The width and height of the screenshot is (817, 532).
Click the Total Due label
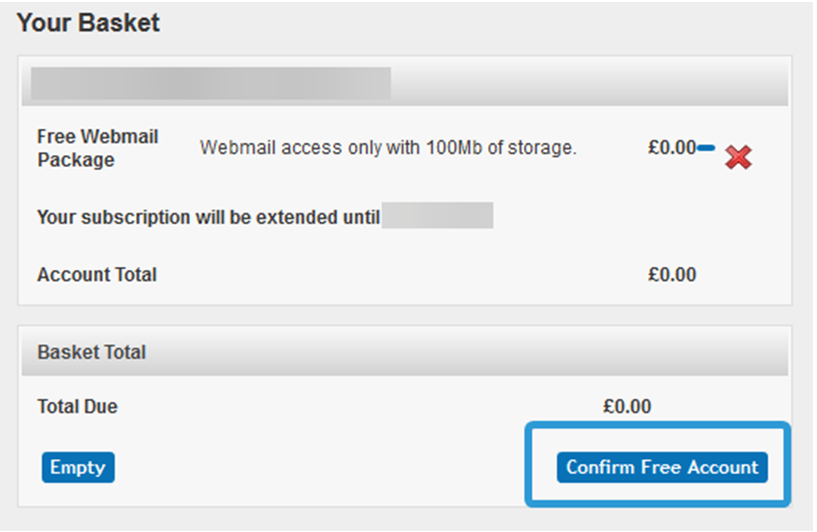(x=77, y=406)
